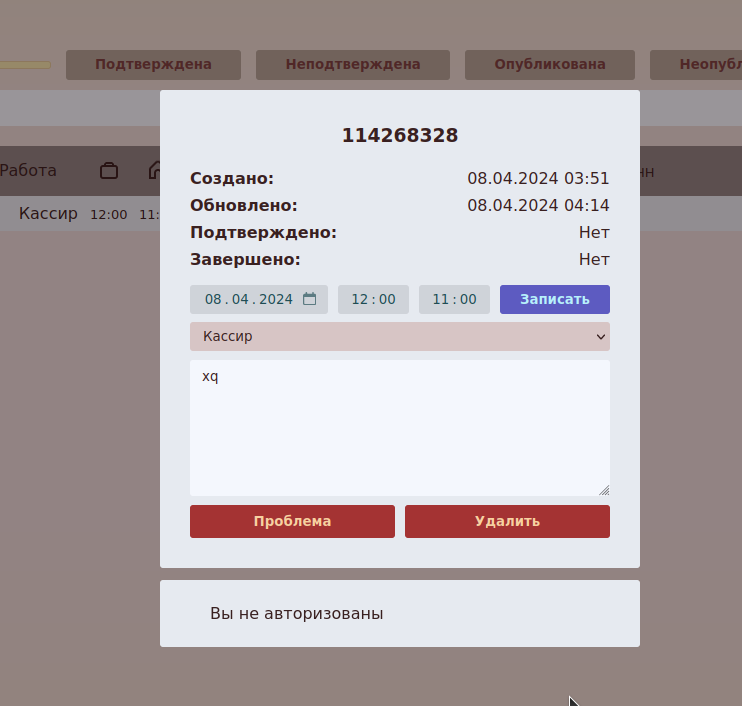Click the house icon beside the briefcase
The width and height of the screenshot is (742, 706).
point(154,171)
